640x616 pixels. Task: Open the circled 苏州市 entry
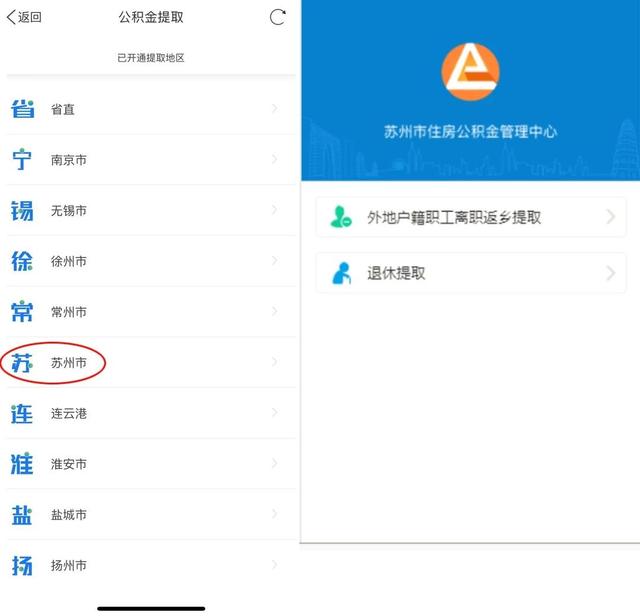151,362
